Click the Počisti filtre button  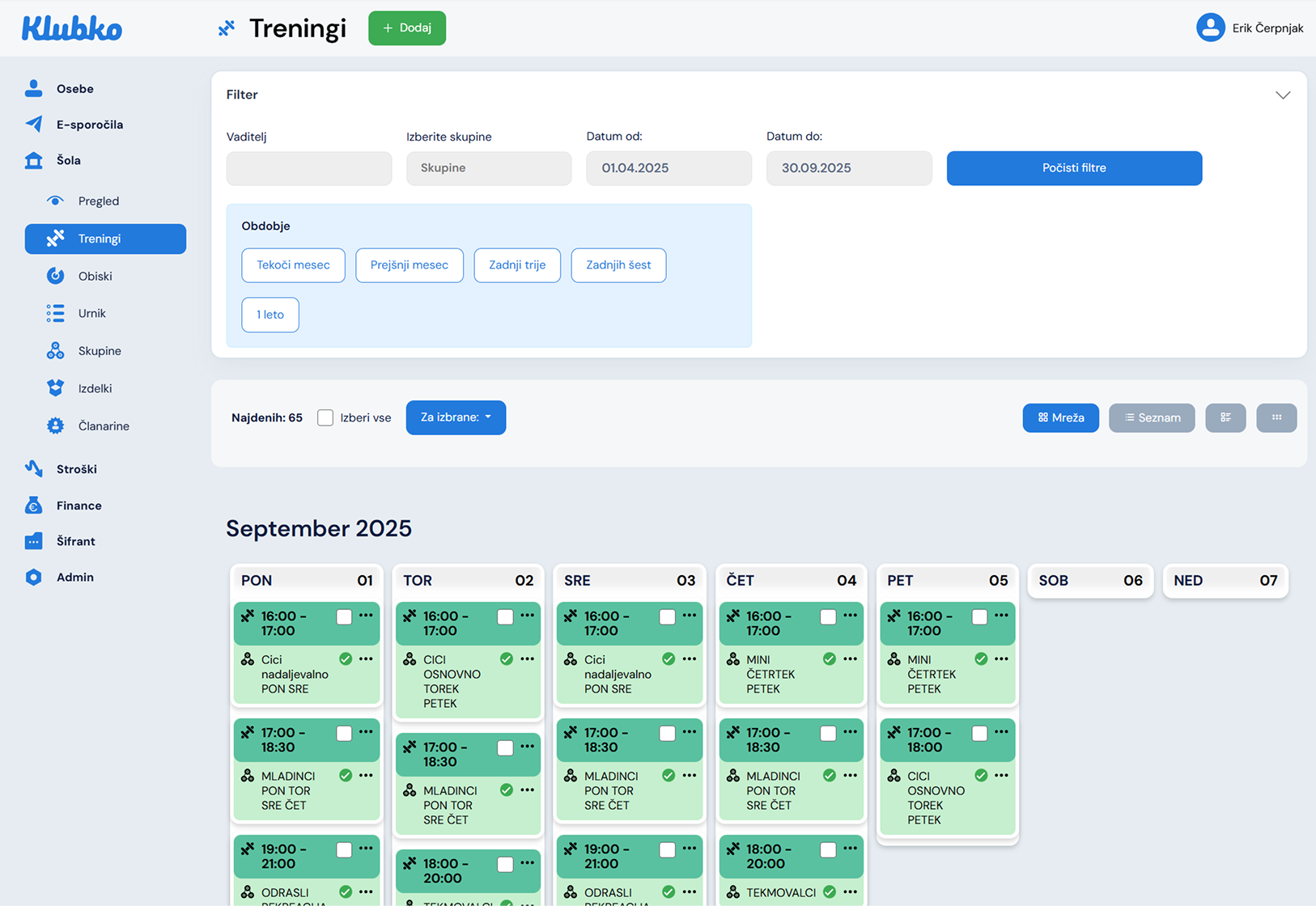(x=1074, y=168)
